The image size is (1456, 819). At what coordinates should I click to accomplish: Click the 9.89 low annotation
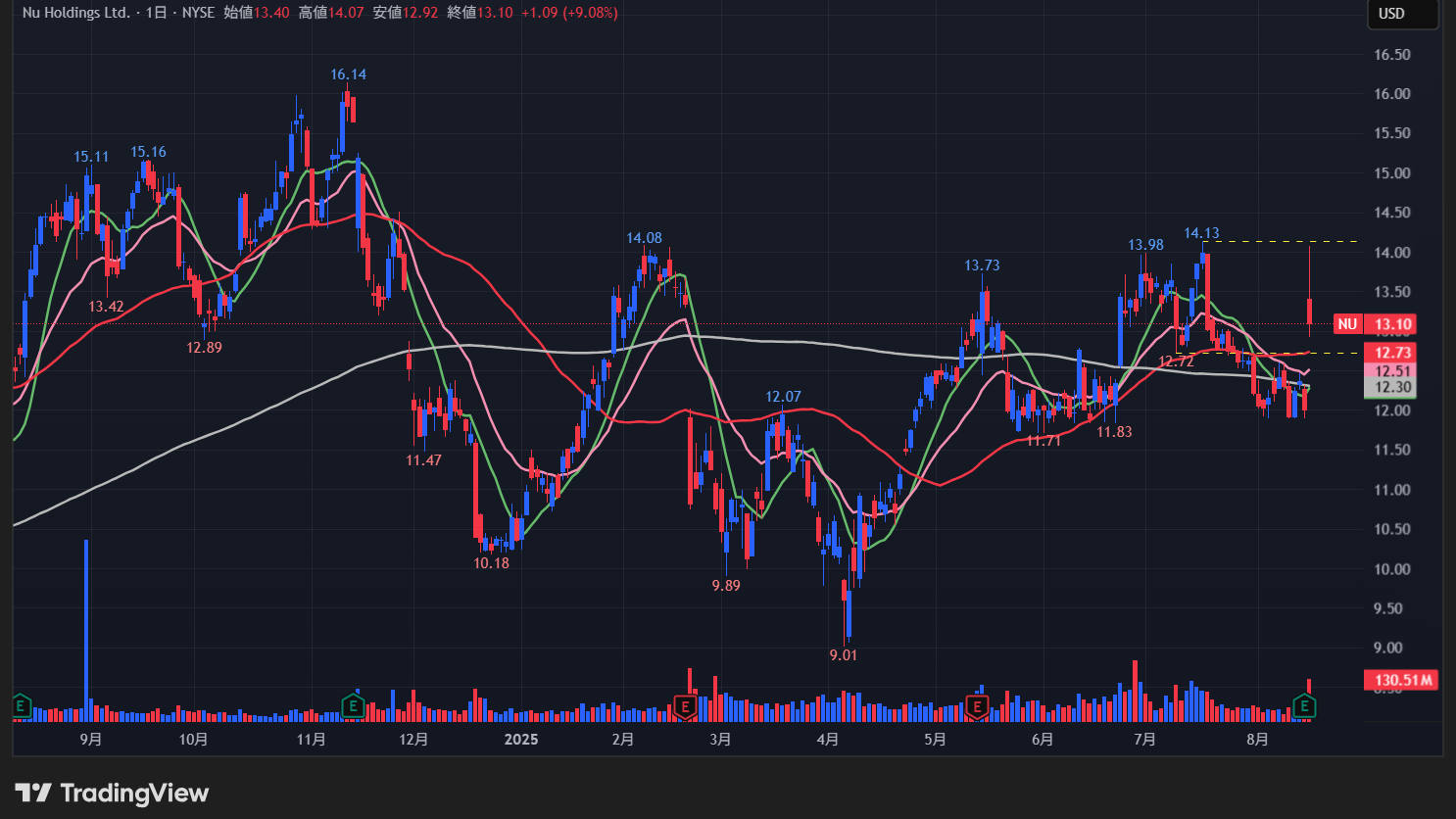coord(726,586)
